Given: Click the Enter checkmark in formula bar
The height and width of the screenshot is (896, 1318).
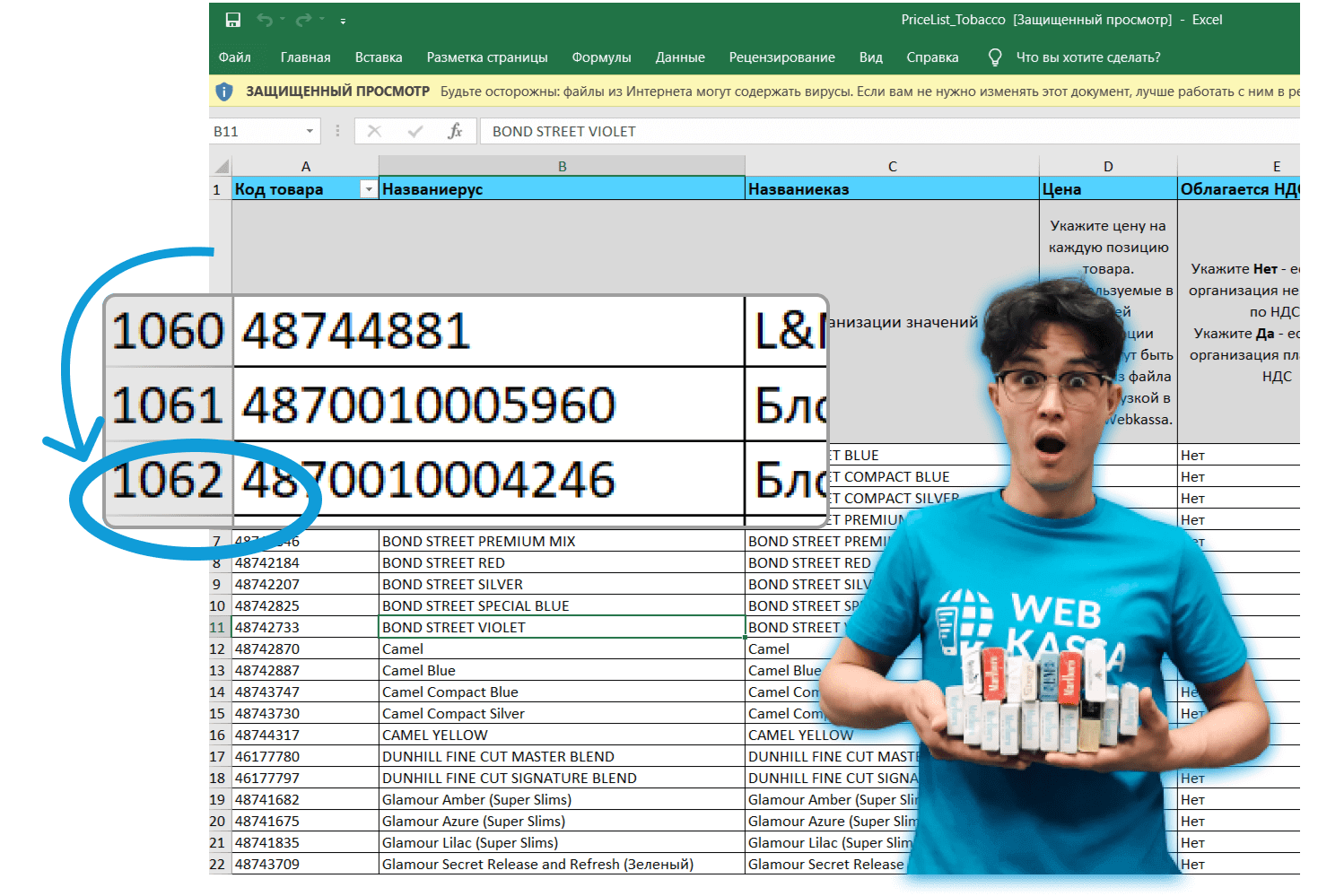Looking at the screenshot, I should (415, 131).
